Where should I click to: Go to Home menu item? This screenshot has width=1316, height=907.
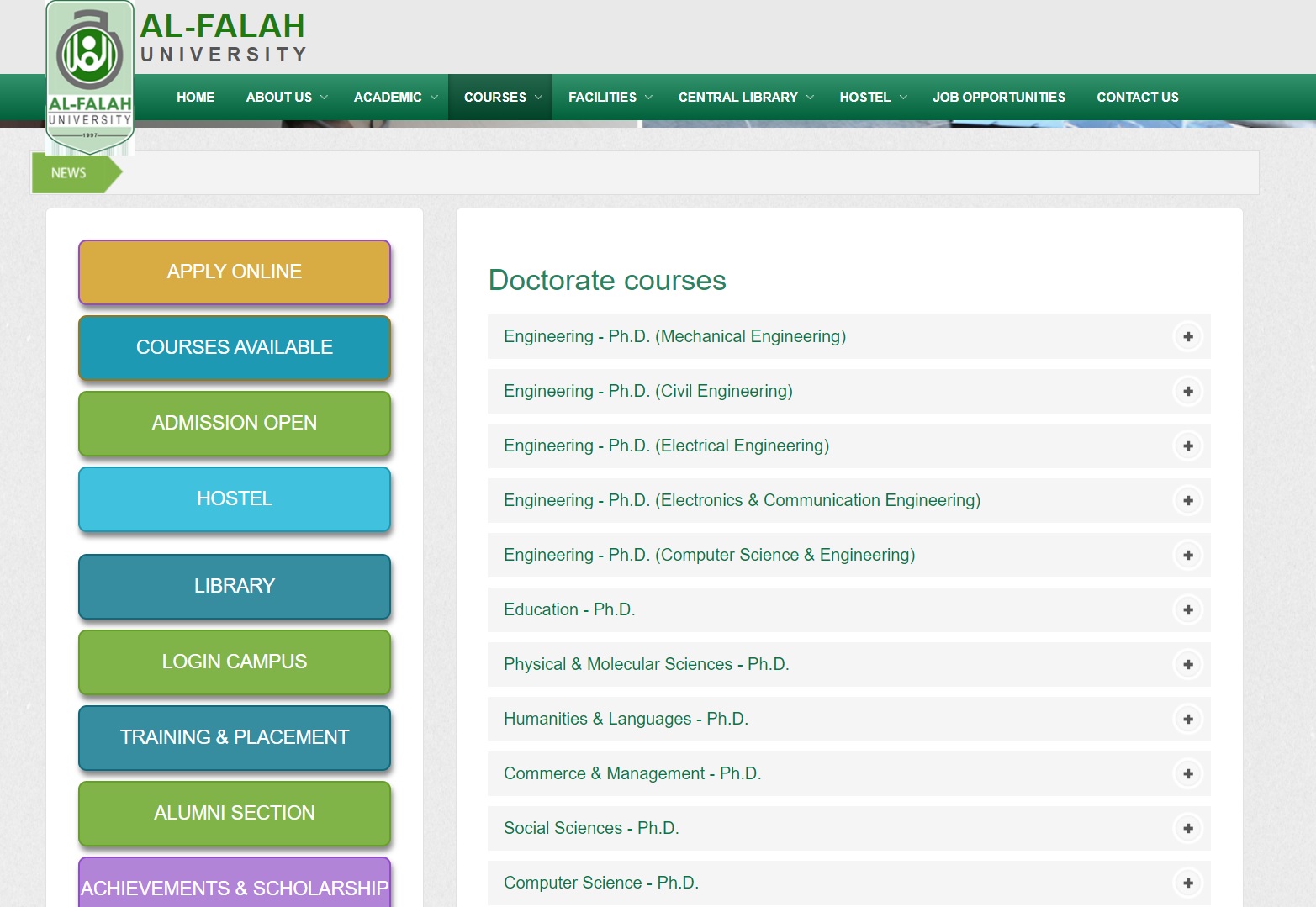point(196,98)
